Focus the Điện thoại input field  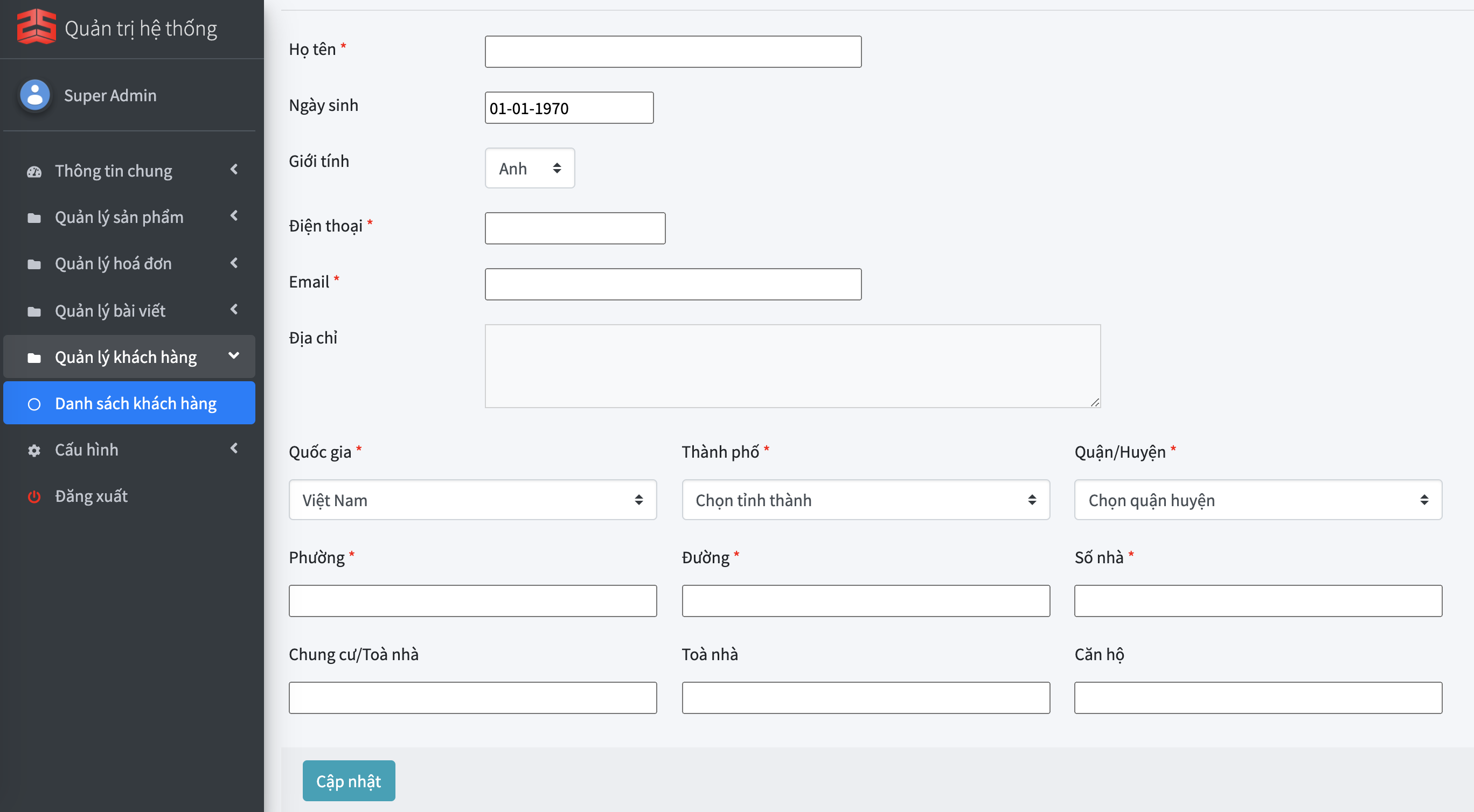click(575, 229)
